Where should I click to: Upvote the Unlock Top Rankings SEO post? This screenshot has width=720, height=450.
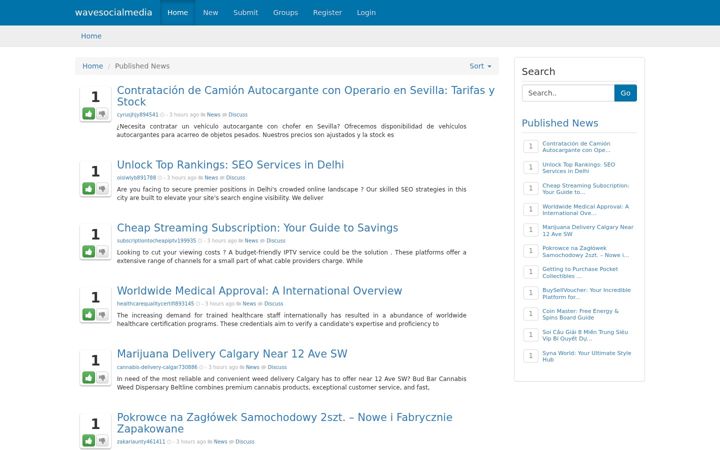coord(89,188)
